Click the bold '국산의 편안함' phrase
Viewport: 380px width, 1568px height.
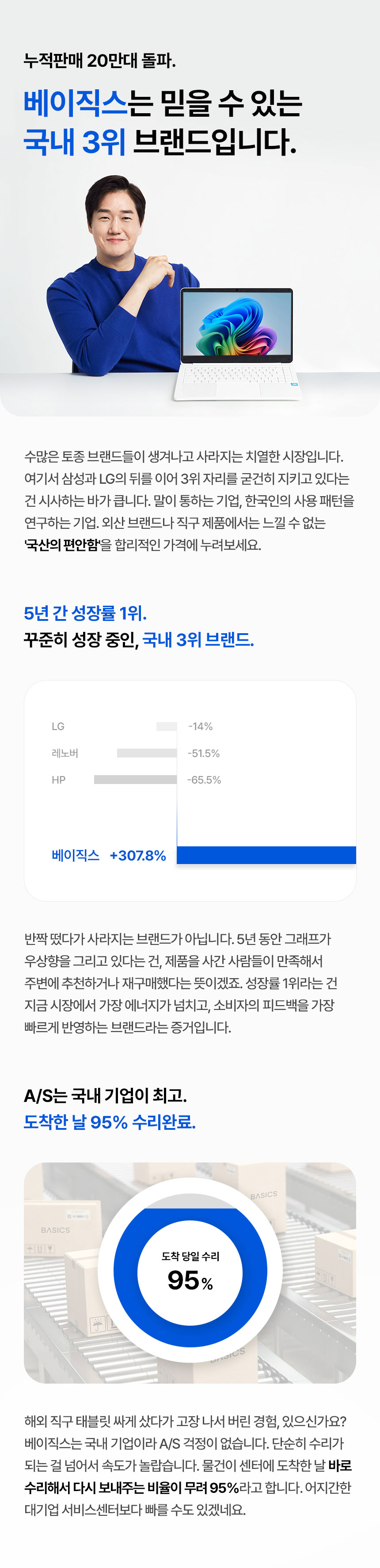[x=61, y=545]
